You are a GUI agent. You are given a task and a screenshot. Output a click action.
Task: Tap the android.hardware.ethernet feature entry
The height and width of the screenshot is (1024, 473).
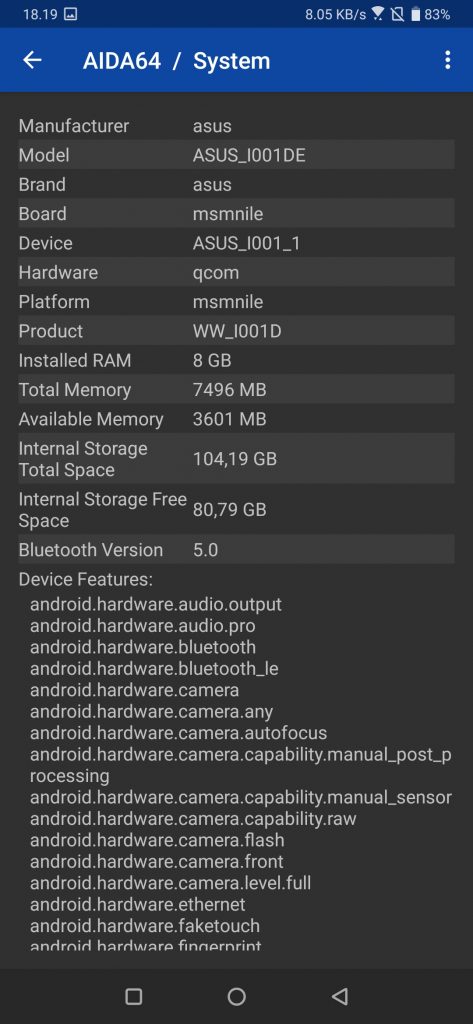(x=138, y=904)
